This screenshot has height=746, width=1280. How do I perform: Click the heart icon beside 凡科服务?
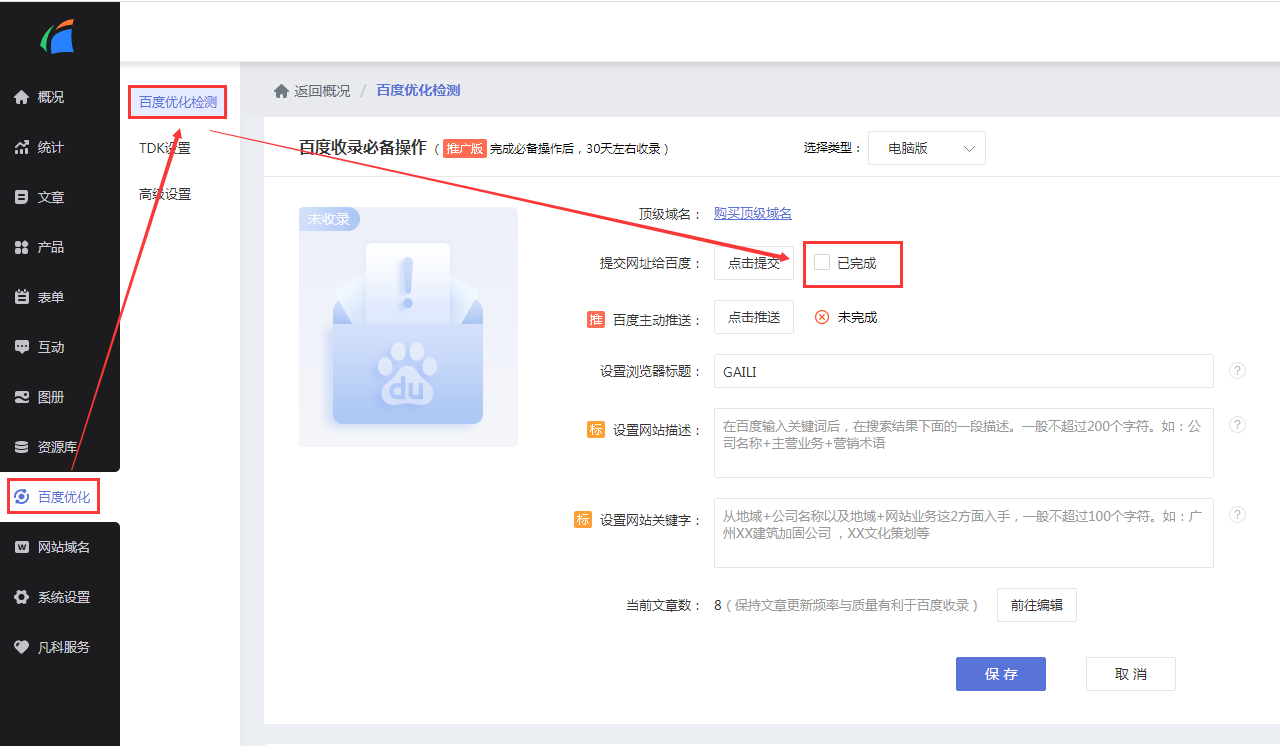pyautogui.click(x=21, y=647)
